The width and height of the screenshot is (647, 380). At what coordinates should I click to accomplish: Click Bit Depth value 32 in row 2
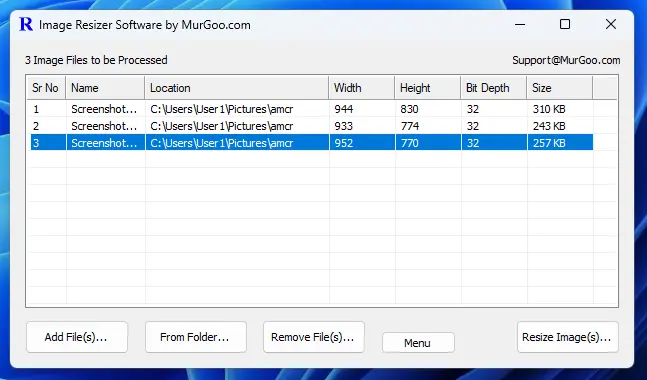[473, 126]
